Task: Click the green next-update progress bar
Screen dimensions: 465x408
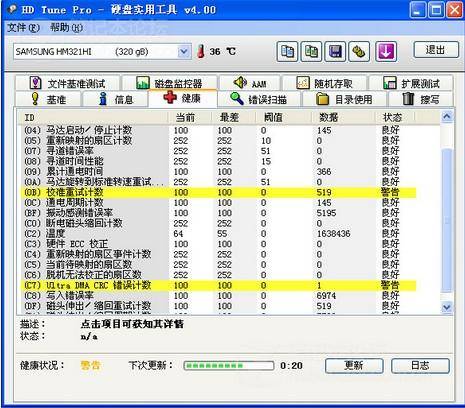Action: point(229,366)
